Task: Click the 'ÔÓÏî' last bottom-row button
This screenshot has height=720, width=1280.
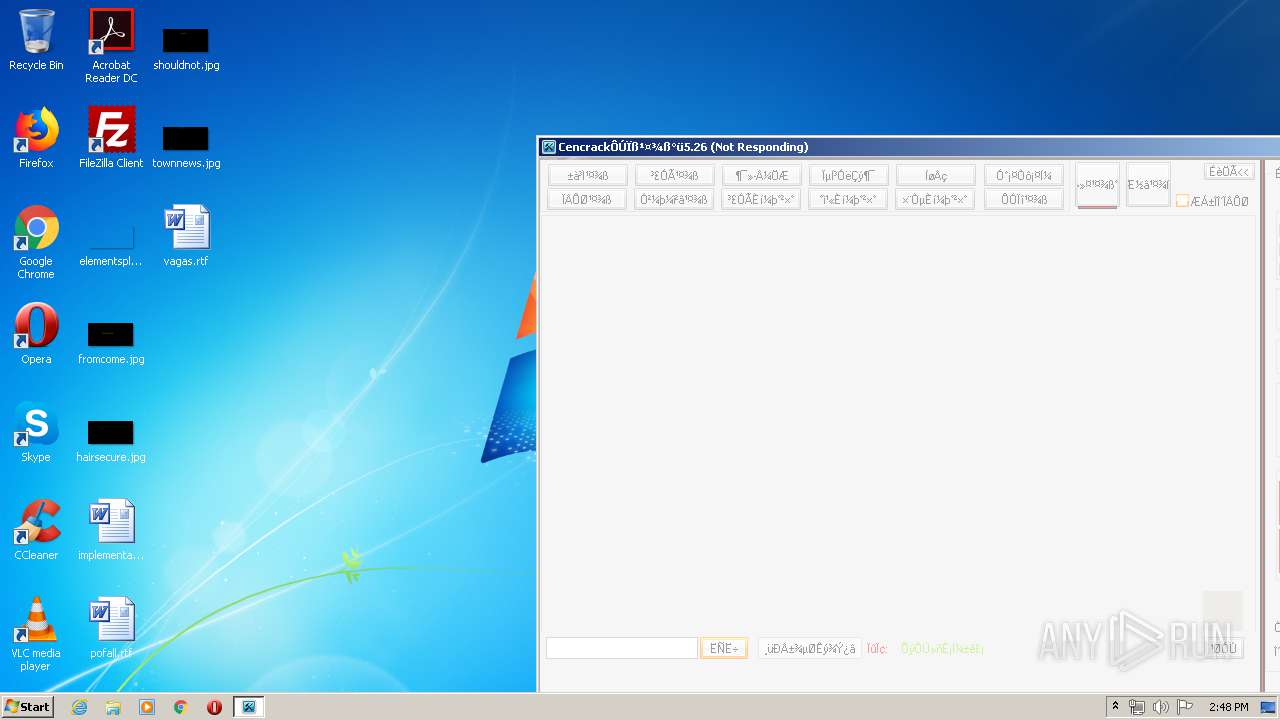Action: click(1024, 199)
